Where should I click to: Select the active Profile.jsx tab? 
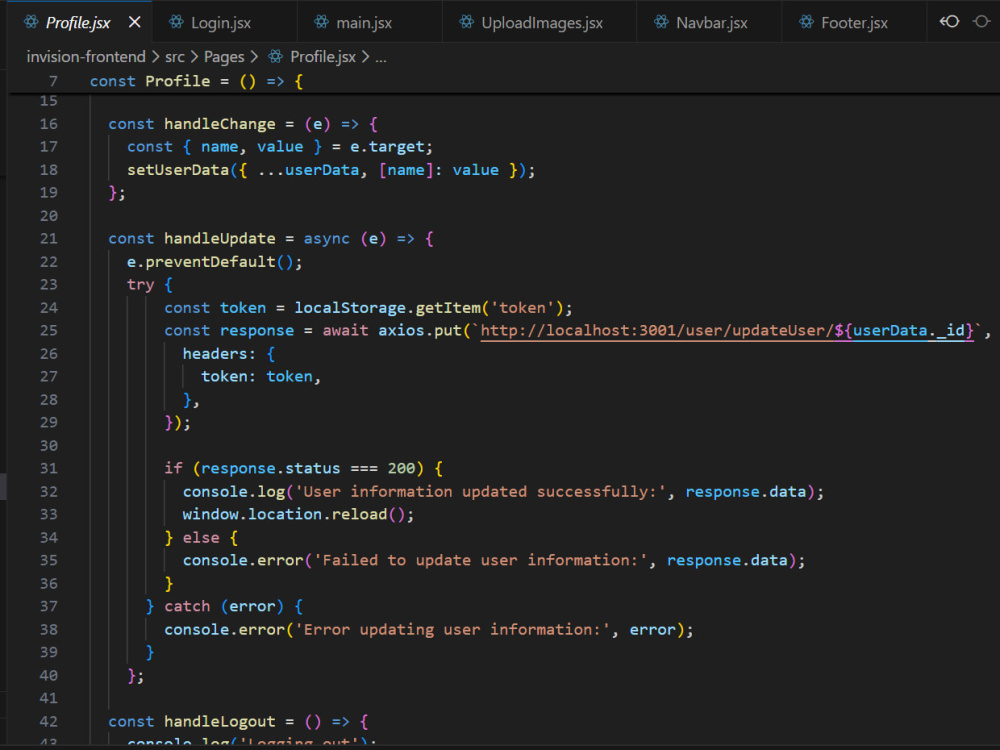click(79, 22)
